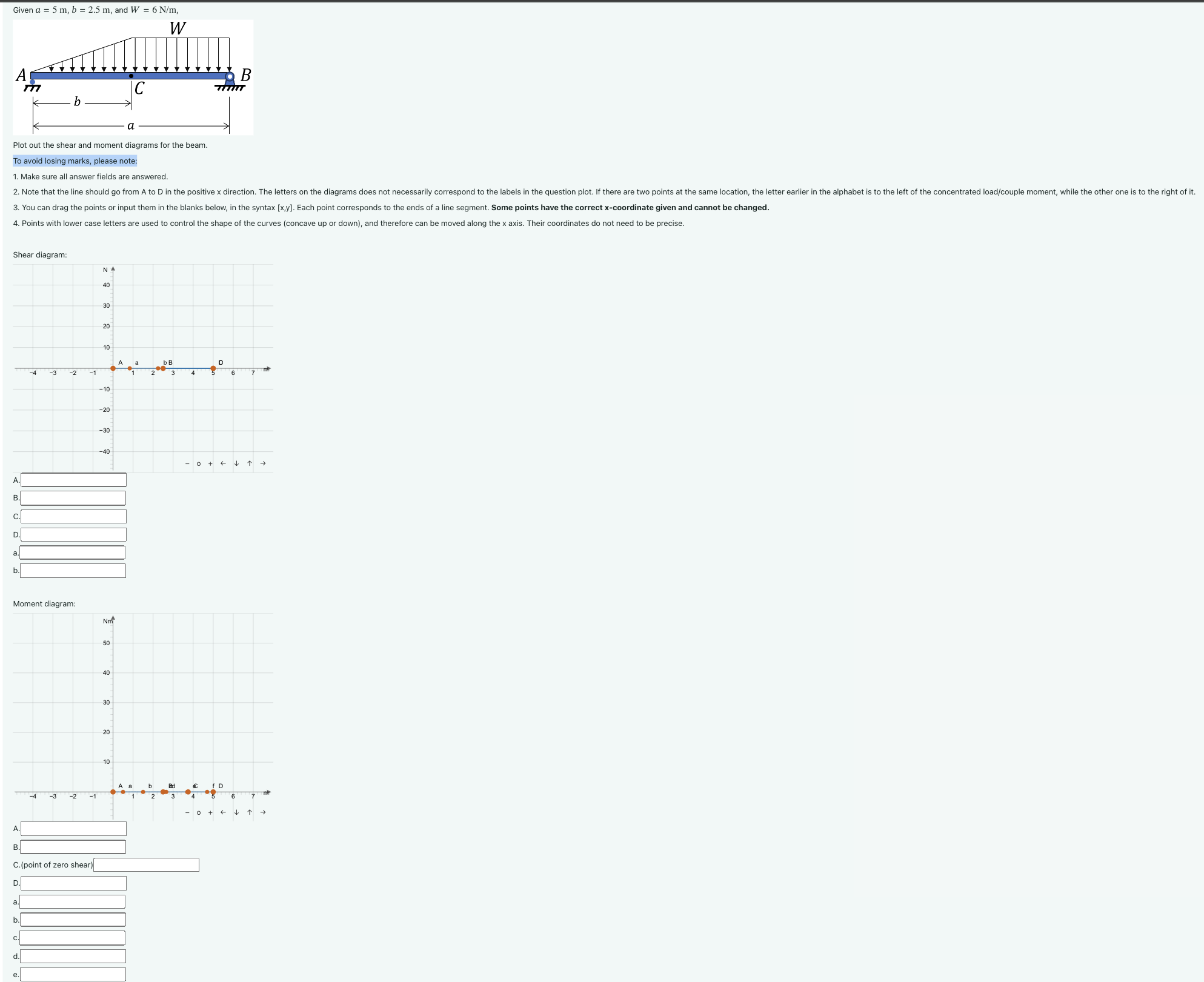Pan the moment diagram right using arrow icon
Viewport: 1204px width, 982px height.
[x=262, y=812]
